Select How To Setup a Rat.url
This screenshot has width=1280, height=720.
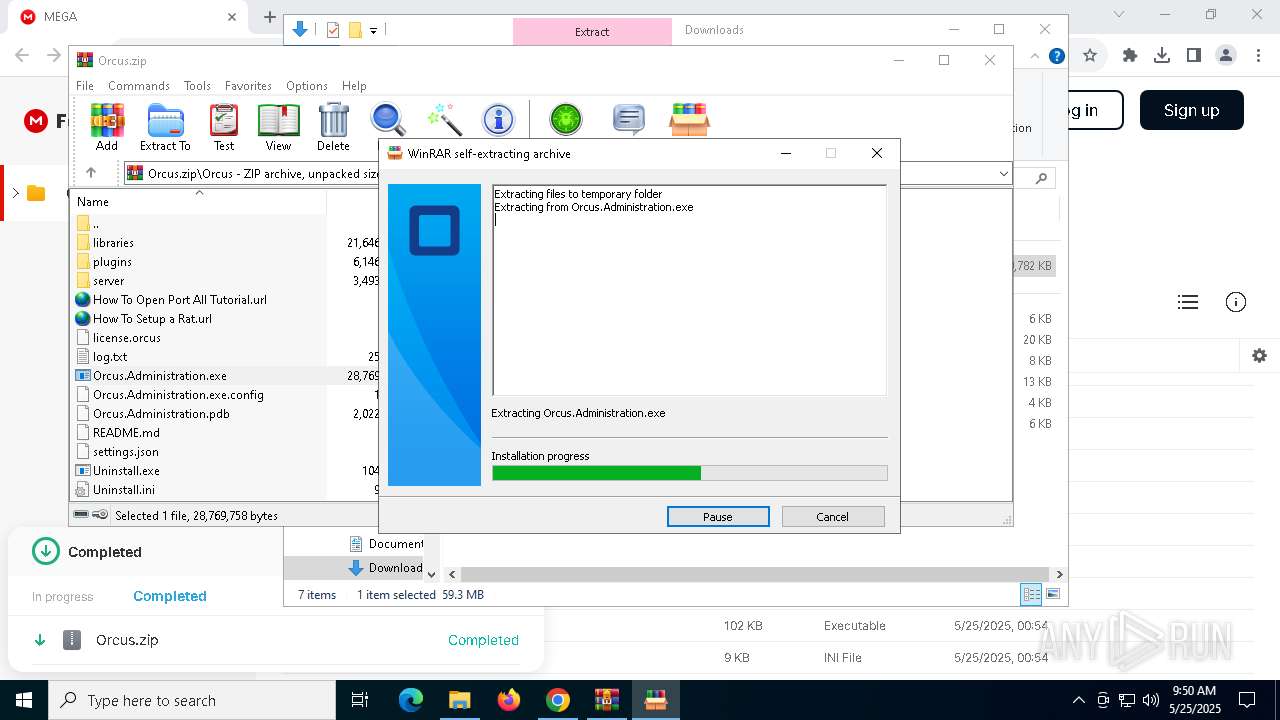(152, 319)
